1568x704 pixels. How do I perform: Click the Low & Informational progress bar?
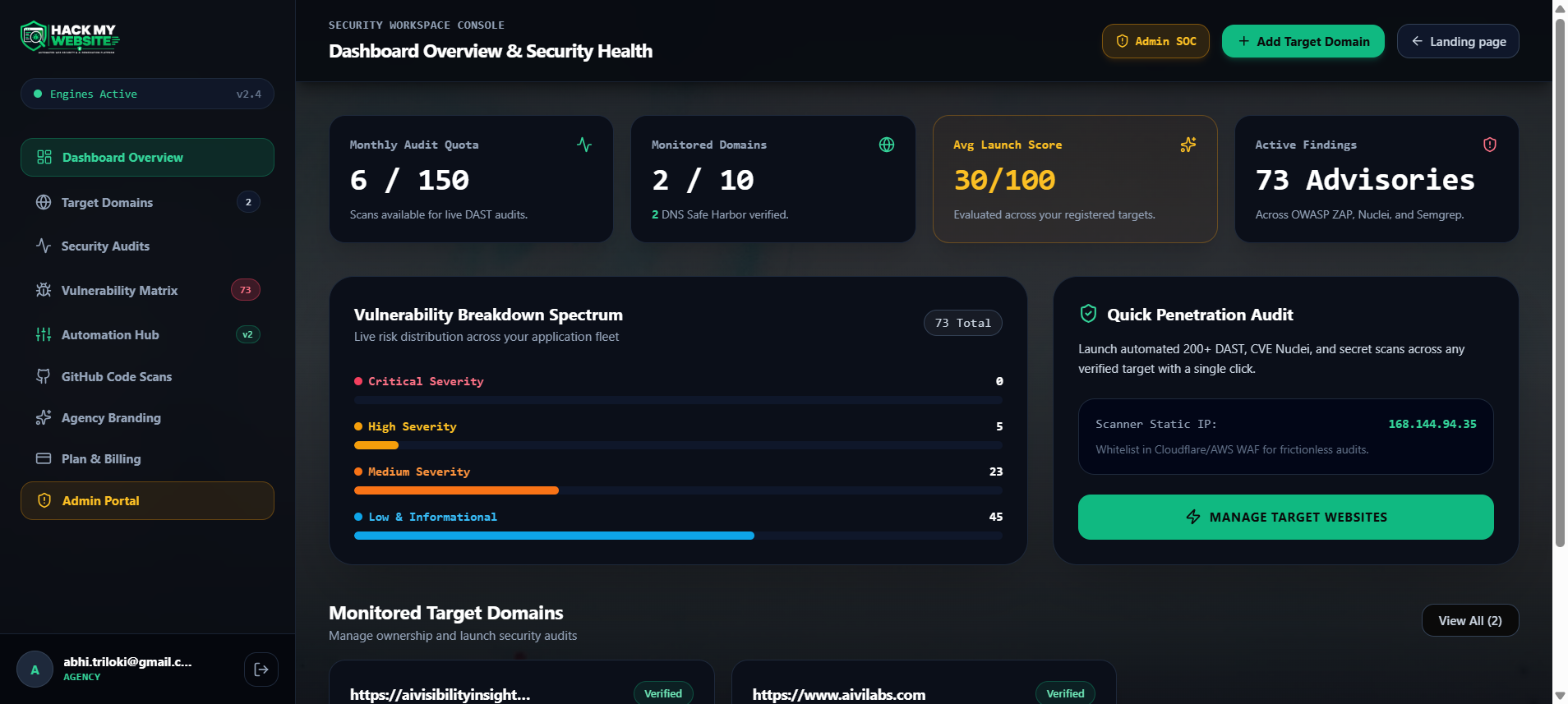pos(678,536)
